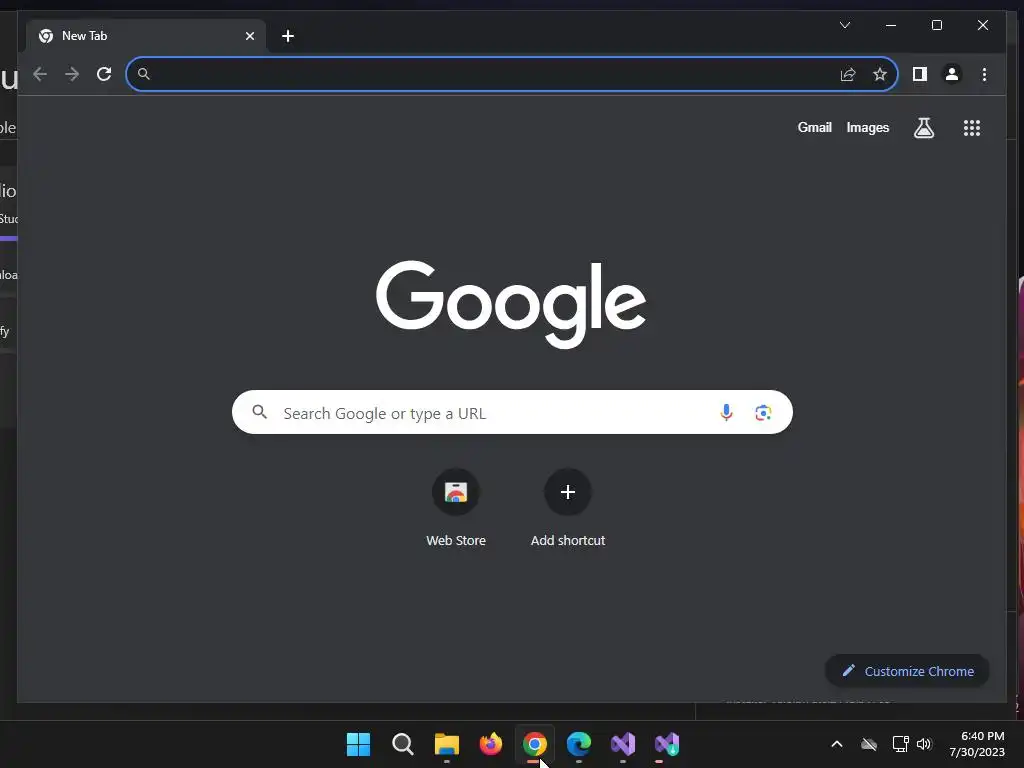Launch Firefox from the taskbar

(490, 744)
